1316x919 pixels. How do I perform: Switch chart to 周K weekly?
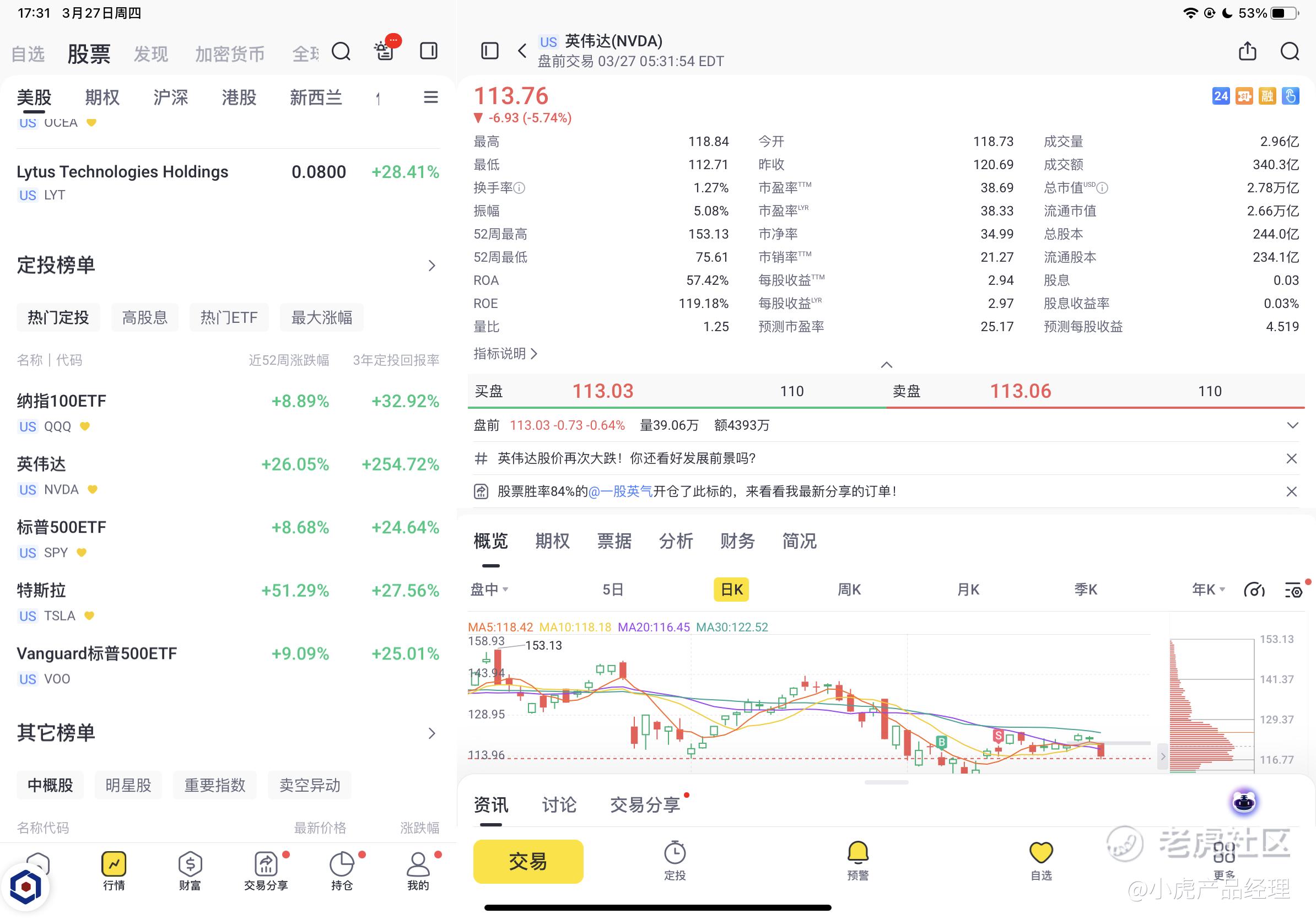(849, 590)
